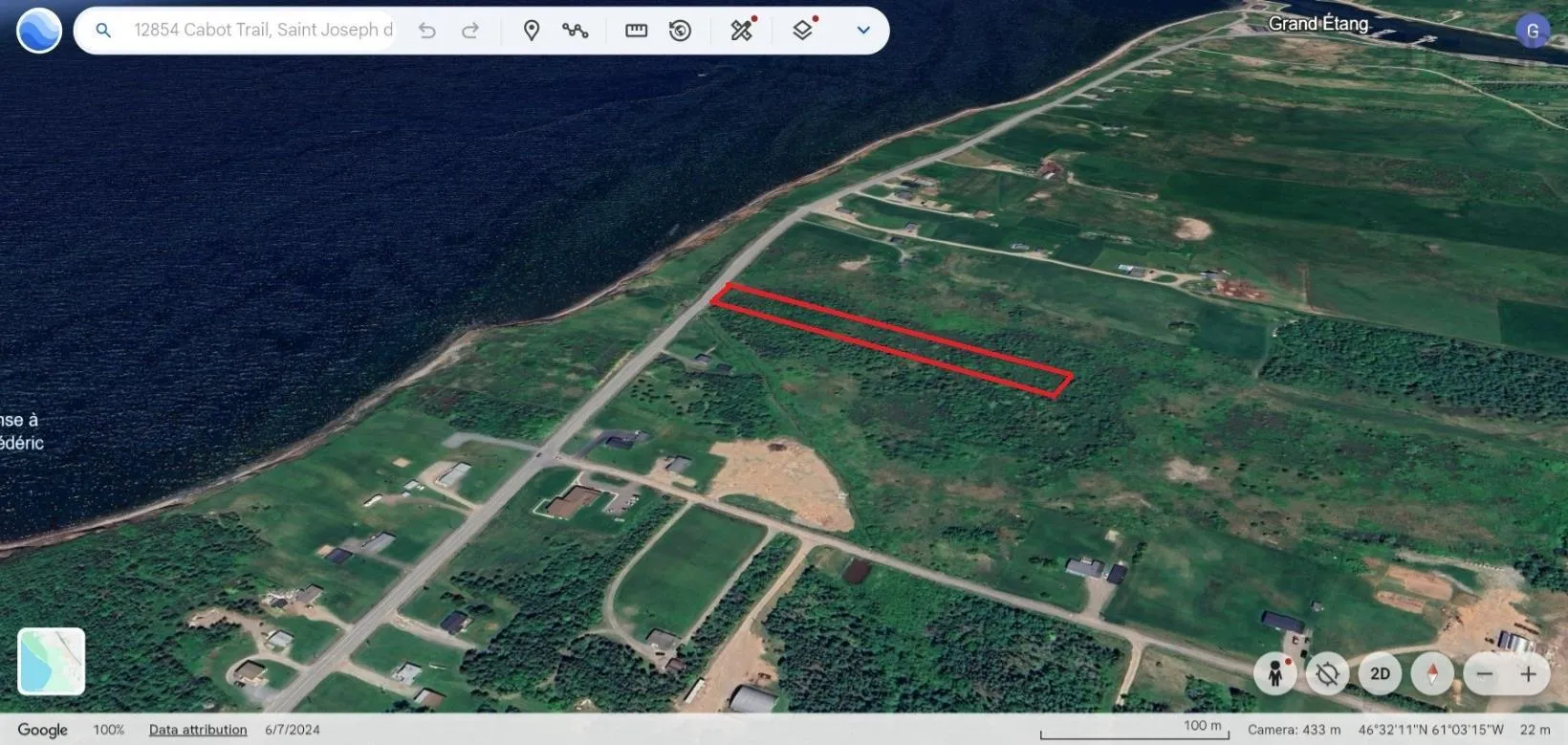Open the map style tools icon
The image size is (1568, 745).
coord(742,31)
